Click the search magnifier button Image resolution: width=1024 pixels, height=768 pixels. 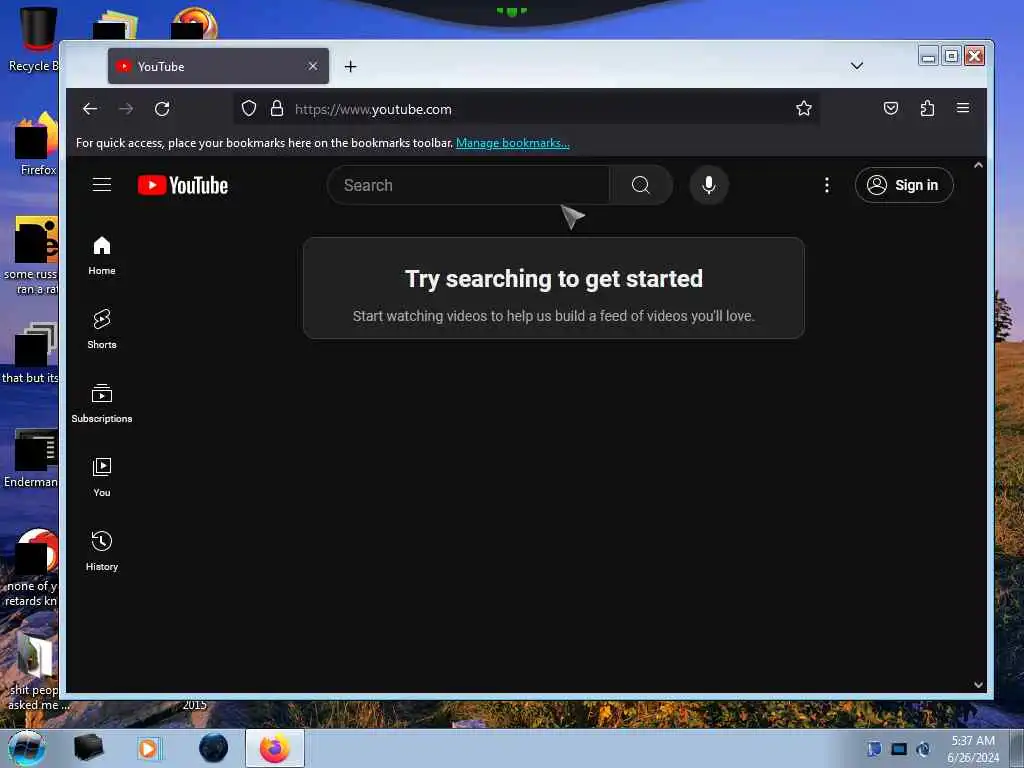641,185
